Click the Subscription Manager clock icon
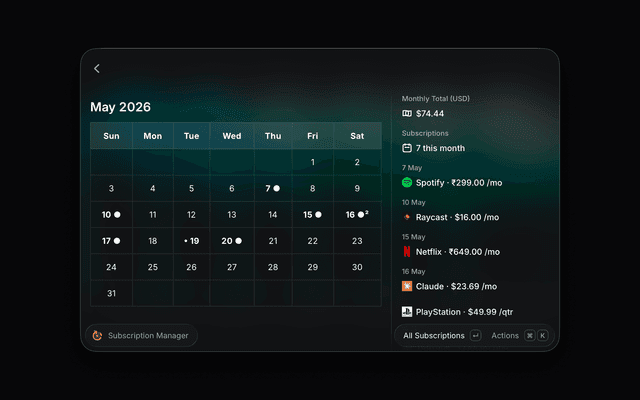 click(x=97, y=336)
